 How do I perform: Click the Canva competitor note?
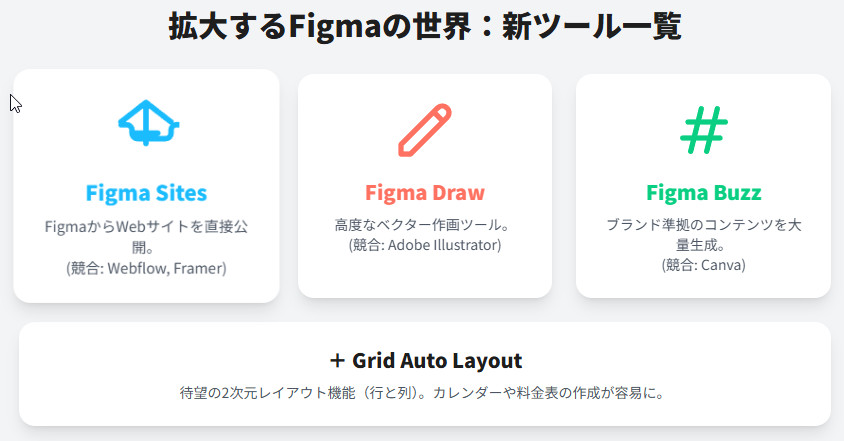704,265
